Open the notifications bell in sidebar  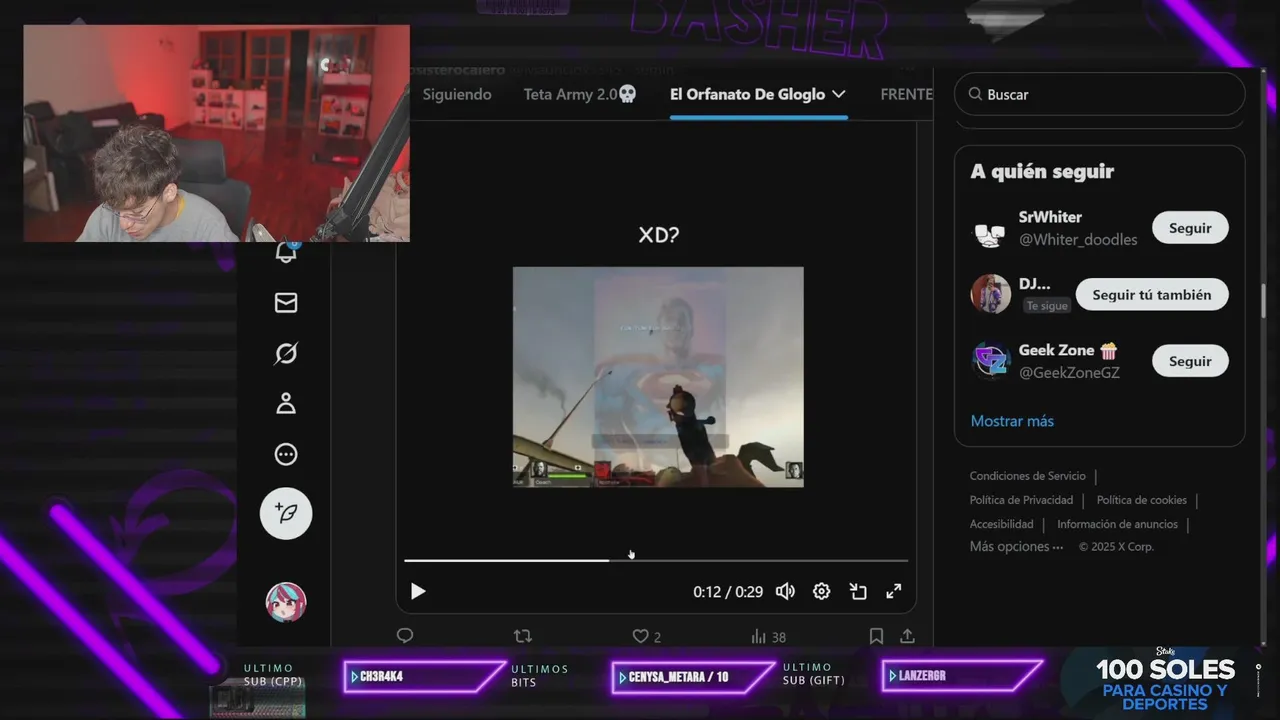(286, 252)
